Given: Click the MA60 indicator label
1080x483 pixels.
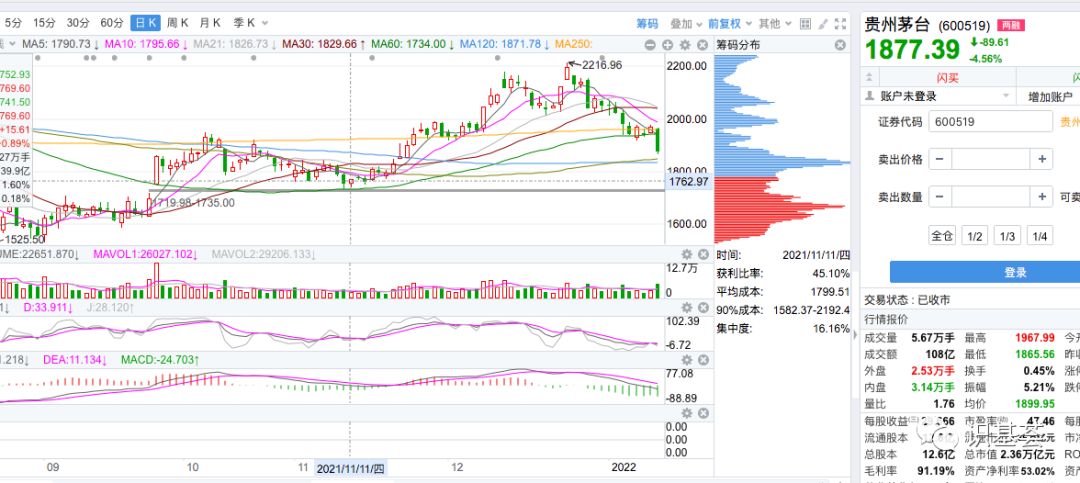Looking at the screenshot, I should coord(412,43).
